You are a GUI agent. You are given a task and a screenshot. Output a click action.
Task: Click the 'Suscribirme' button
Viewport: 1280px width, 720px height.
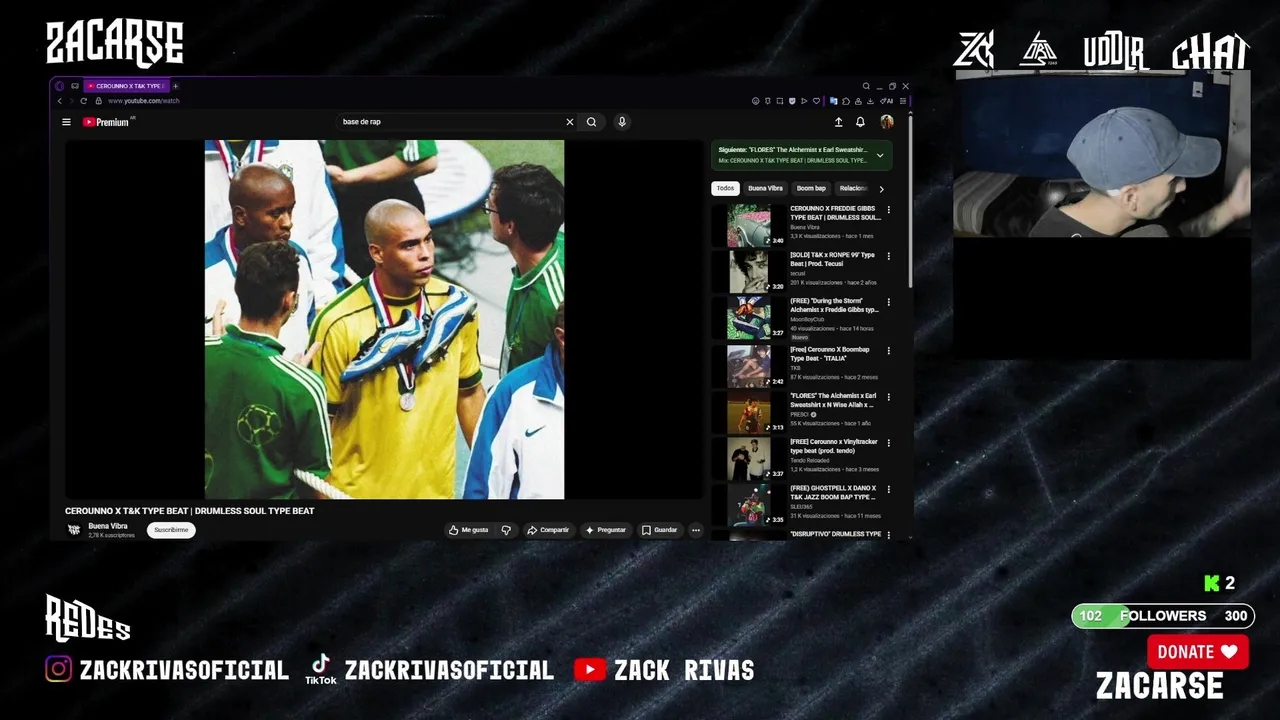(x=171, y=530)
